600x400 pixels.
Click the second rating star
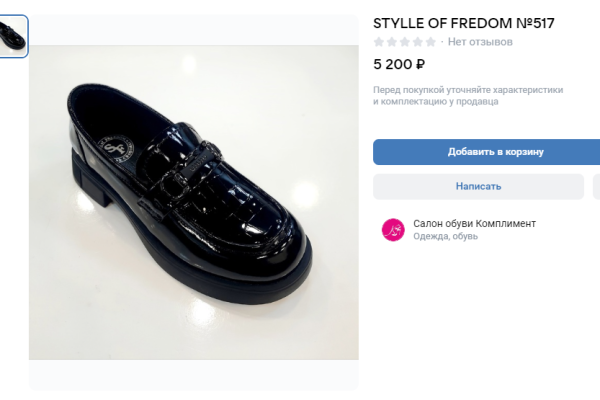tap(392, 42)
